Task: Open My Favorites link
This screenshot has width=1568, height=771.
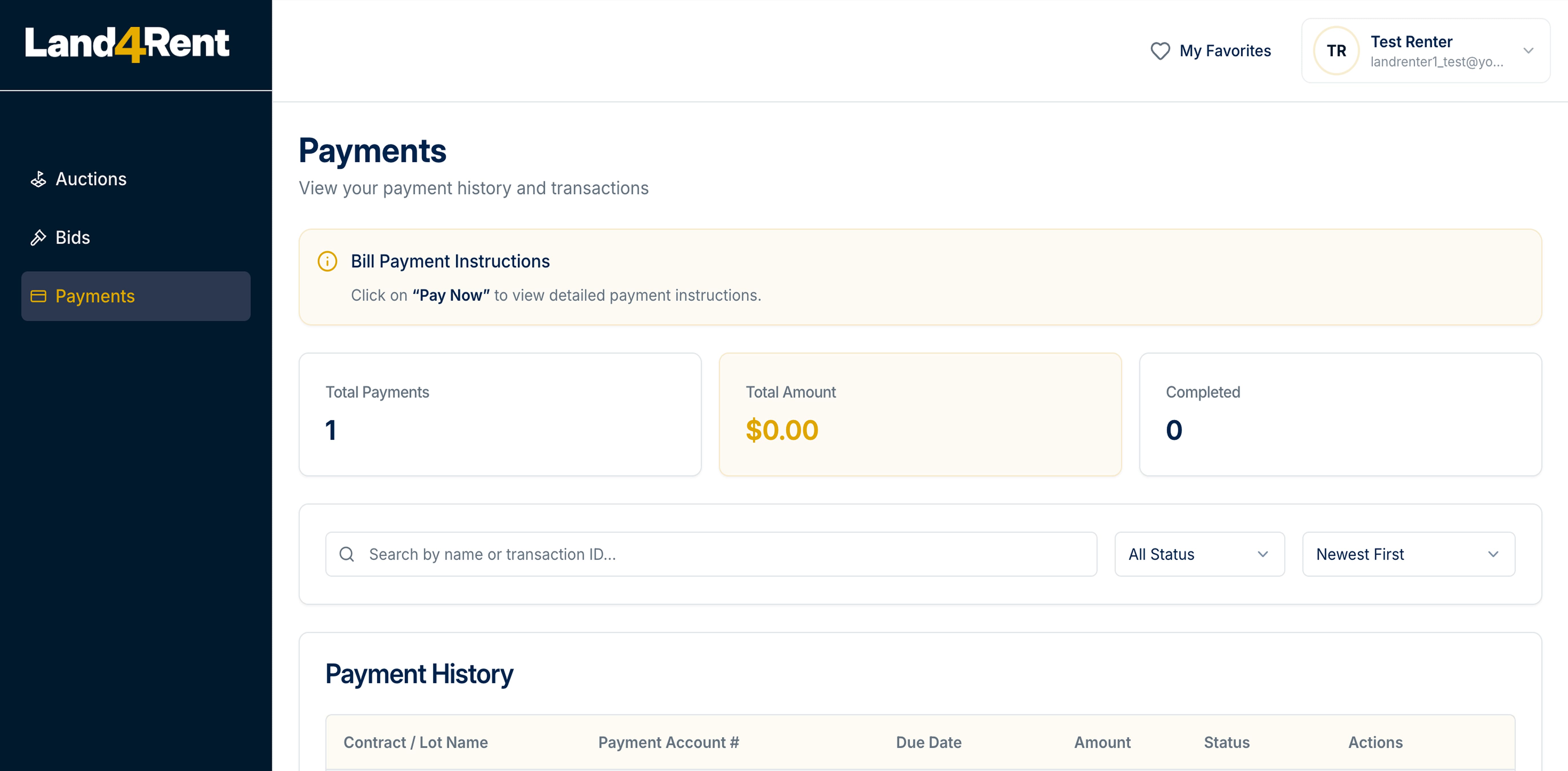Action: (x=1225, y=51)
